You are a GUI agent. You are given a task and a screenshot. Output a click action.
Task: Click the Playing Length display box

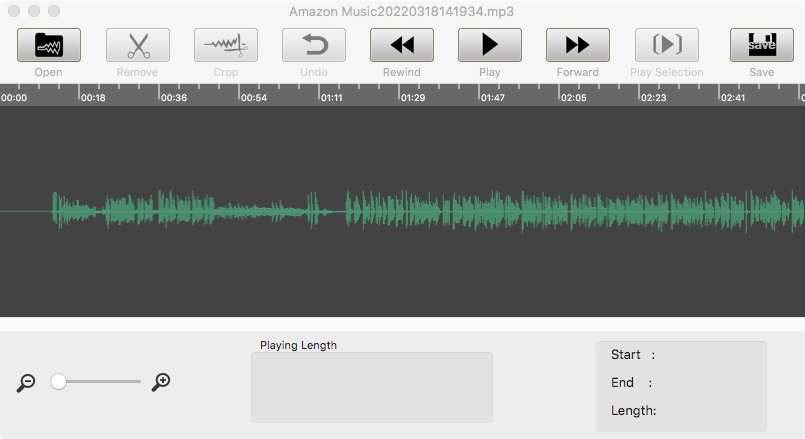pyautogui.click(x=372, y=388)
